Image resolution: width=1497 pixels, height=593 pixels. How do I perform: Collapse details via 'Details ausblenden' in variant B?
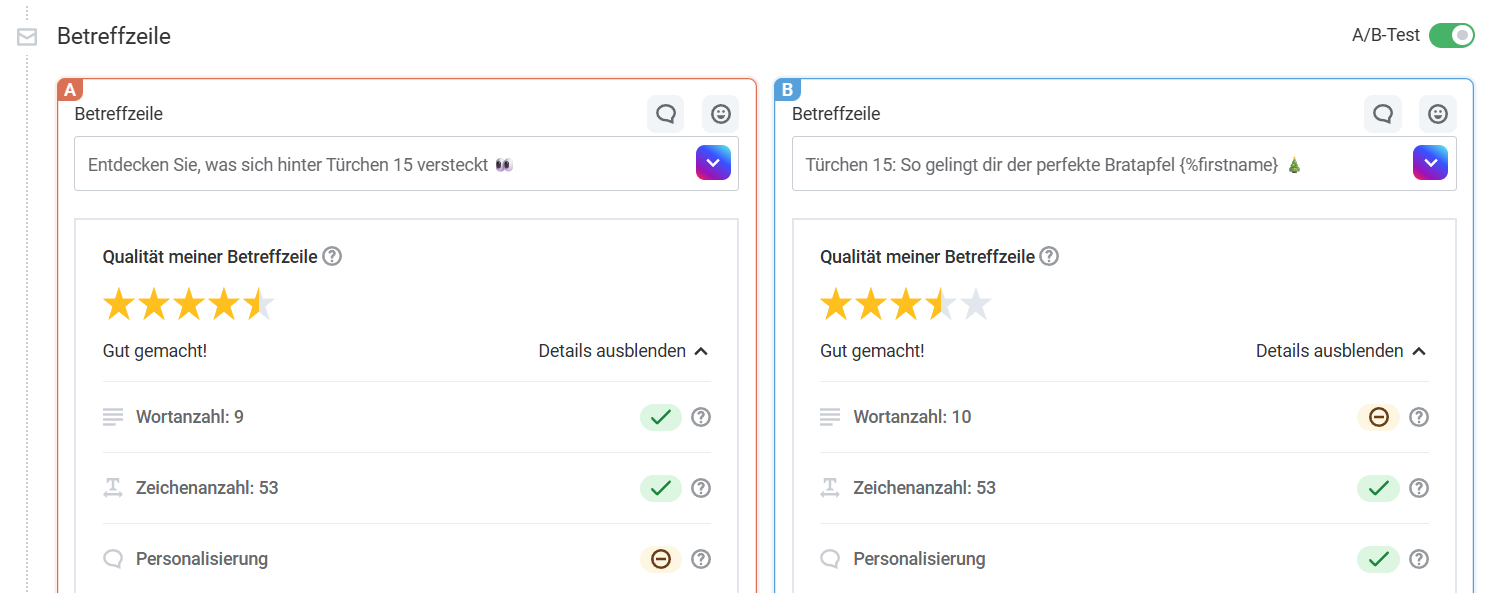(1340, 351)
